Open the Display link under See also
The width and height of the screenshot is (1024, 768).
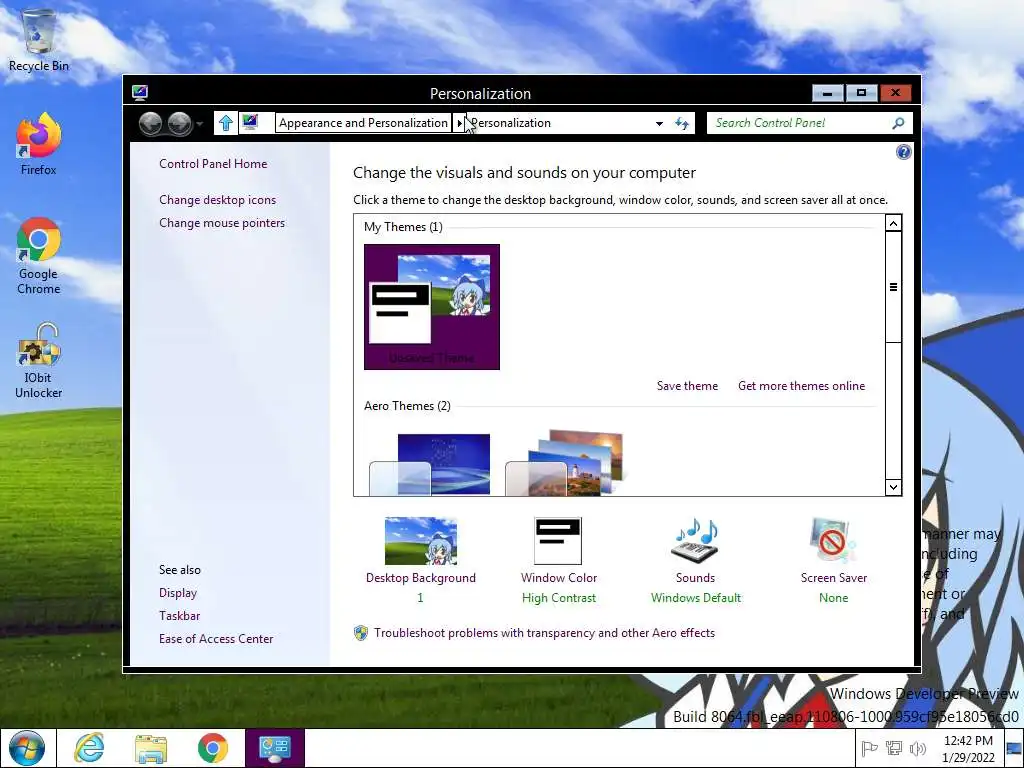[x=178, y=593]
